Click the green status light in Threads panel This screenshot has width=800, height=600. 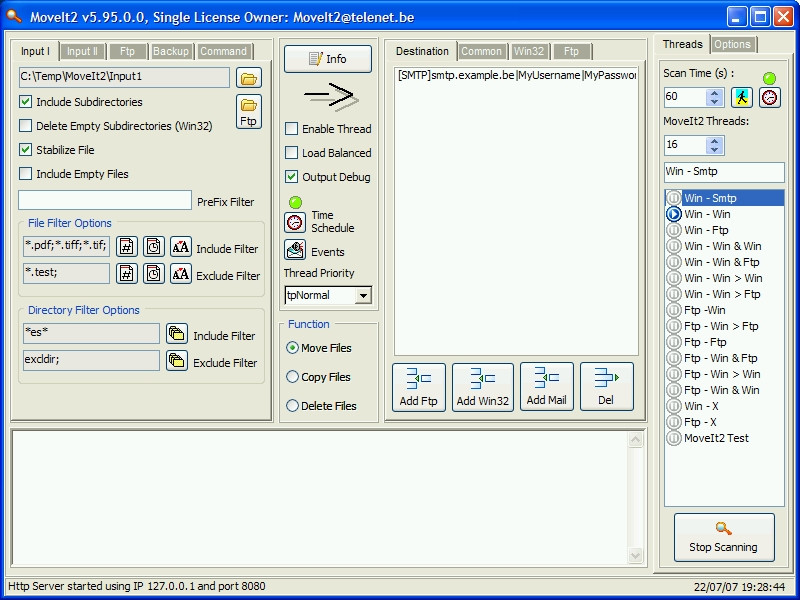(x=769, y=78)
